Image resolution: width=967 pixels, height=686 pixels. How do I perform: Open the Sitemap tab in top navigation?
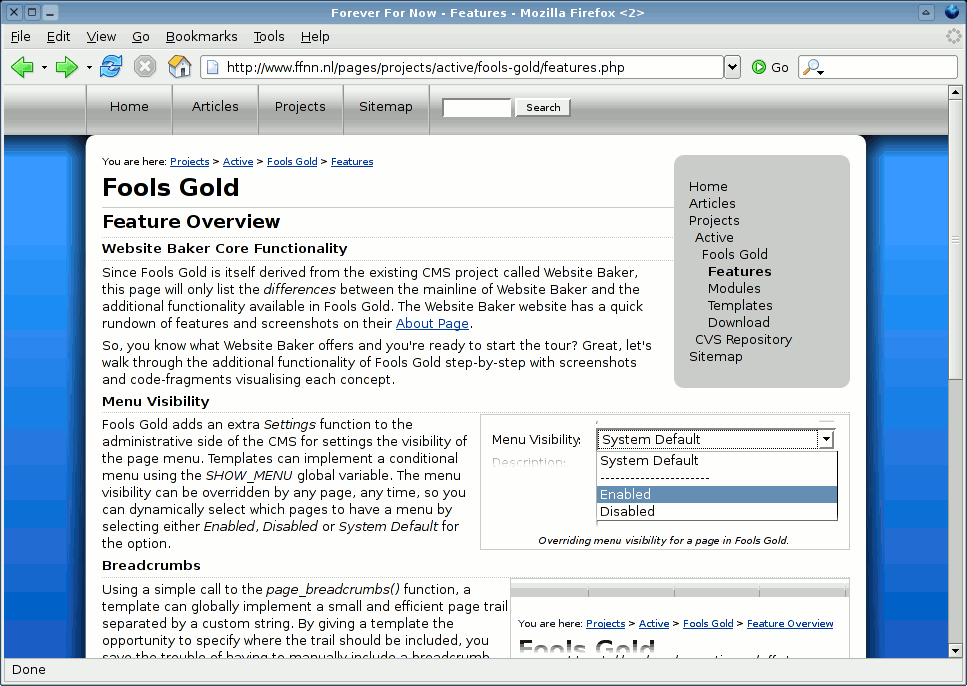[386, 107]
